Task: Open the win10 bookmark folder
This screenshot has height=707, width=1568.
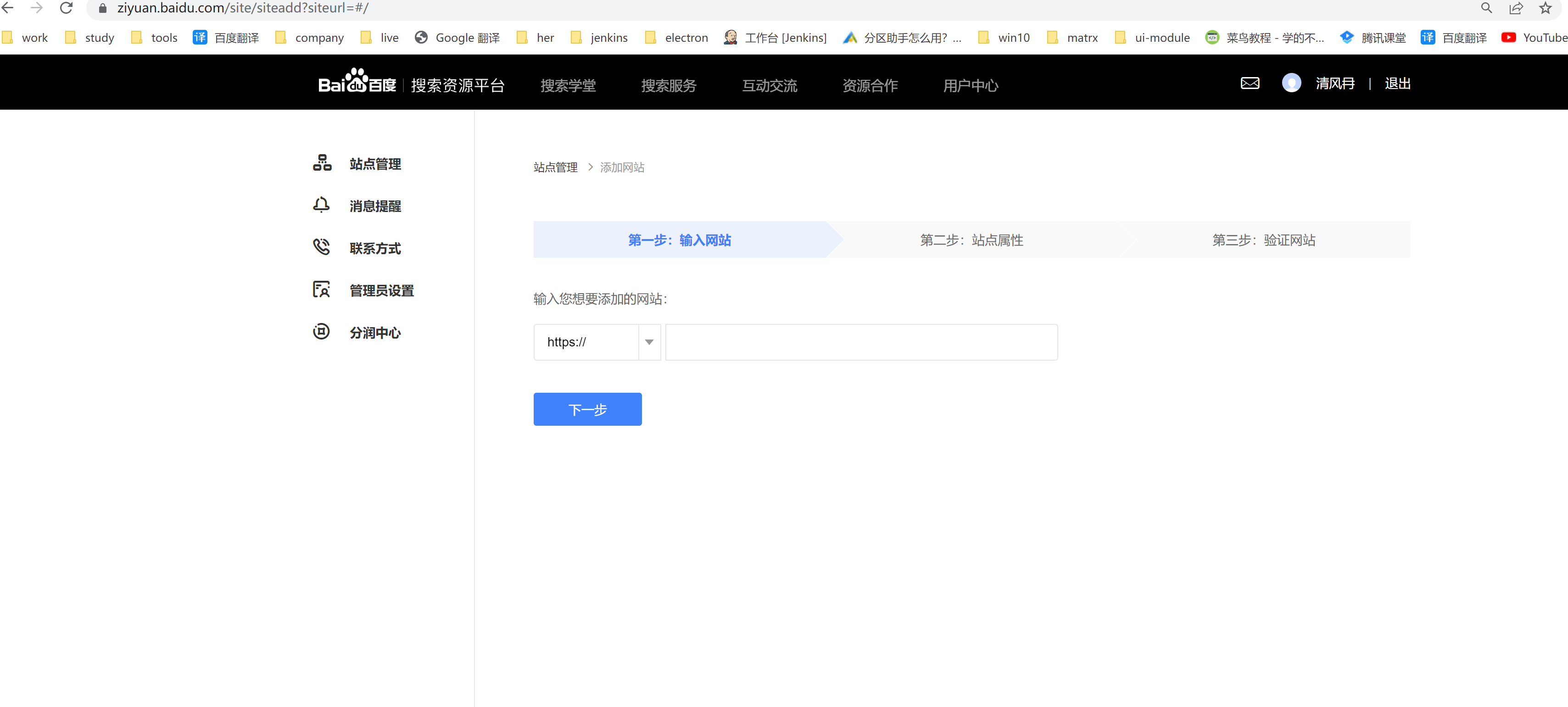Action: 1004,38
